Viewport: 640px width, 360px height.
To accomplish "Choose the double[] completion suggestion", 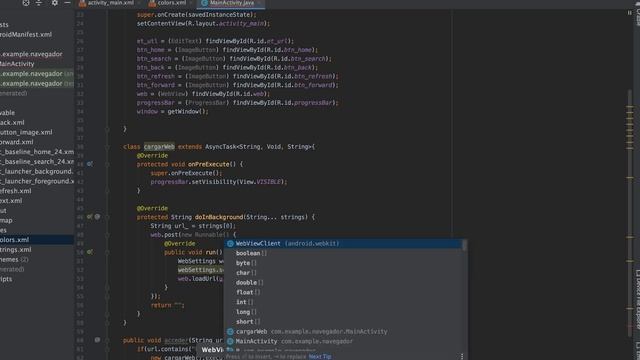I will (342, 282).
